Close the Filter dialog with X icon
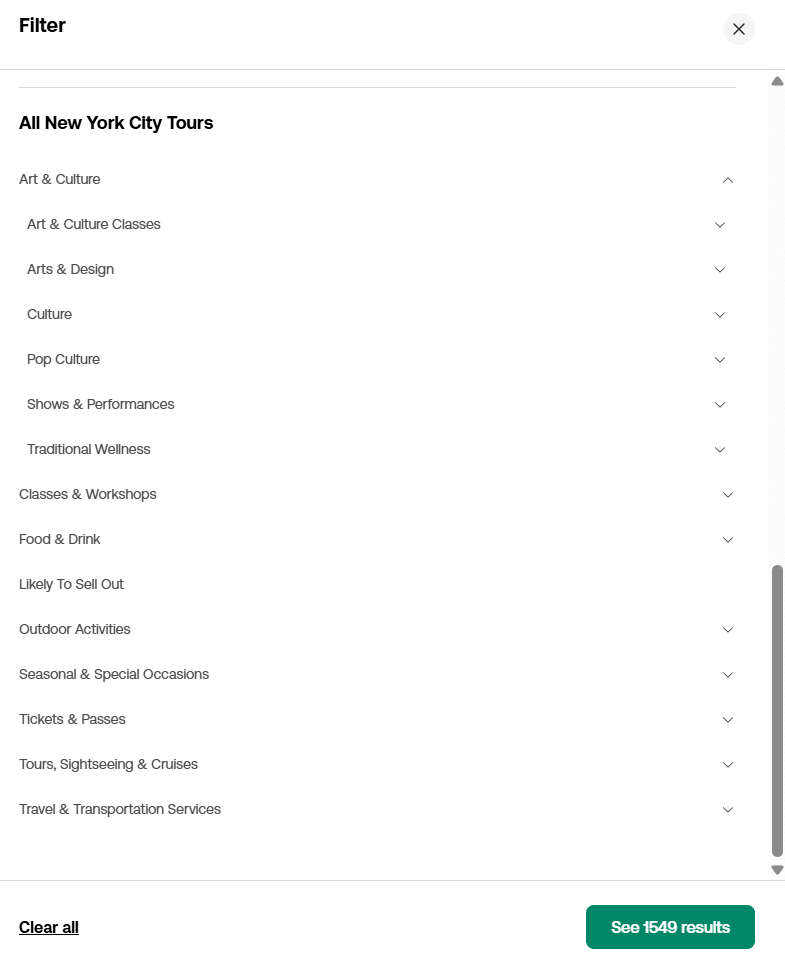Image resolution: width=785 pixels, height=958 pixels. tap(739, 29)
